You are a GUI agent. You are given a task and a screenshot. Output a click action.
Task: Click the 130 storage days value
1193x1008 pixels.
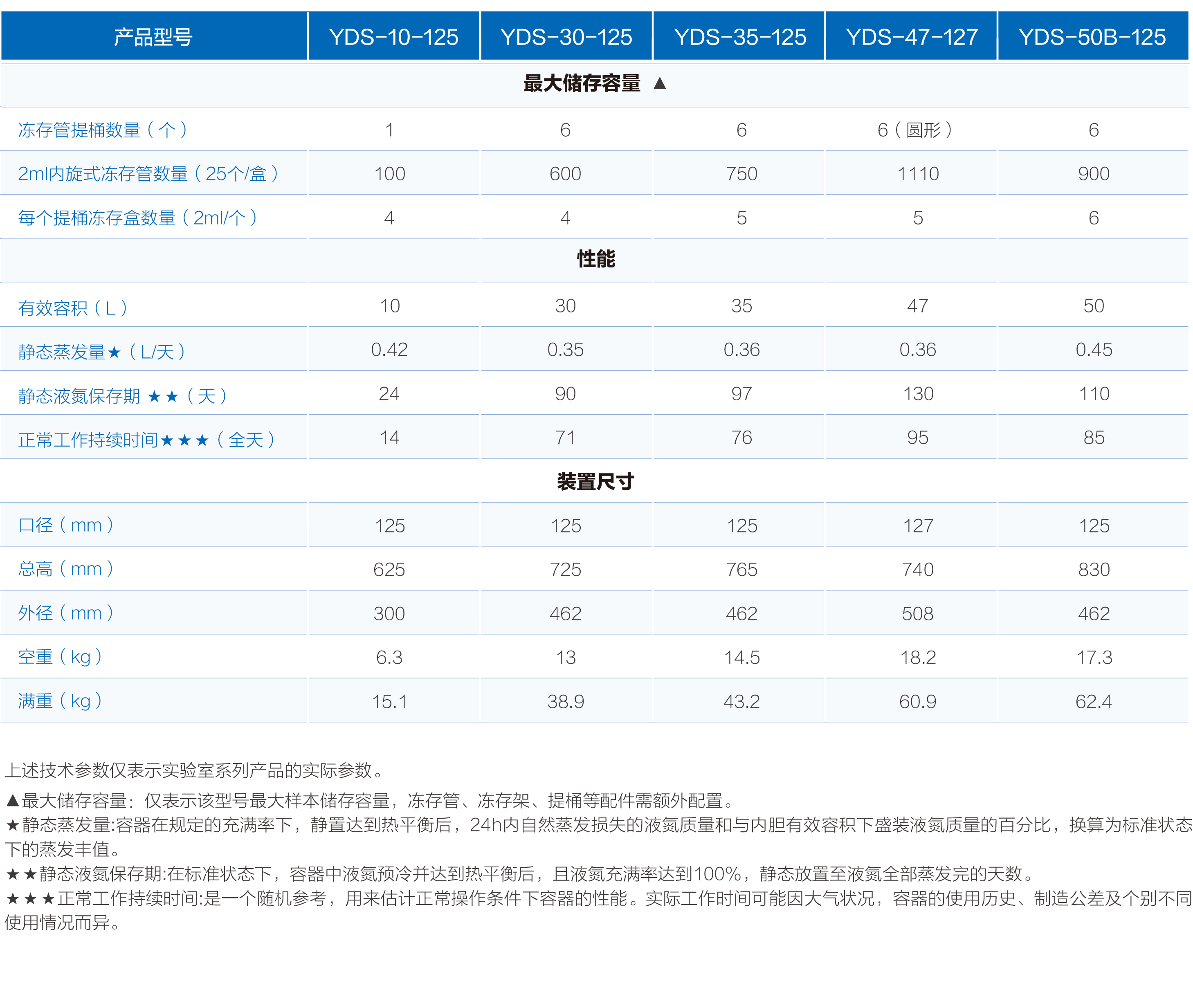(918, 394)
